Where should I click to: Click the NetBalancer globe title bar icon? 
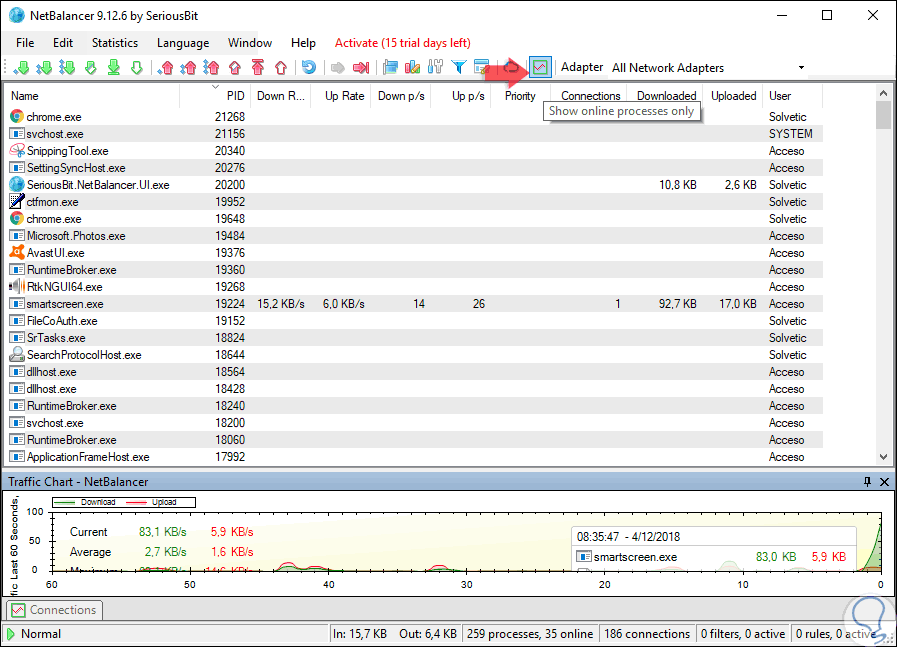[x=17, y=15]
